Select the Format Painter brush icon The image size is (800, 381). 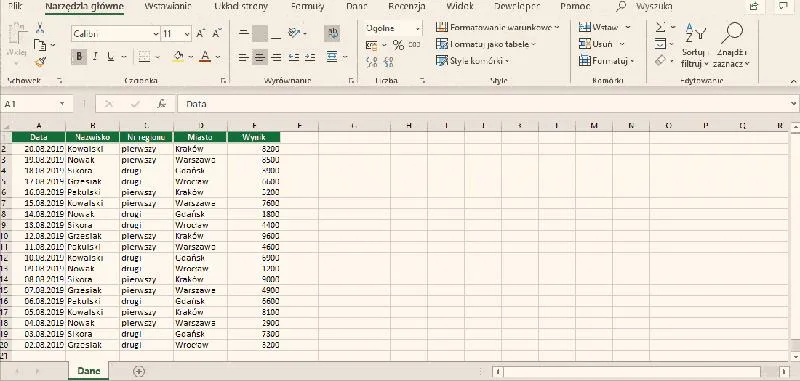coord(40,62)
